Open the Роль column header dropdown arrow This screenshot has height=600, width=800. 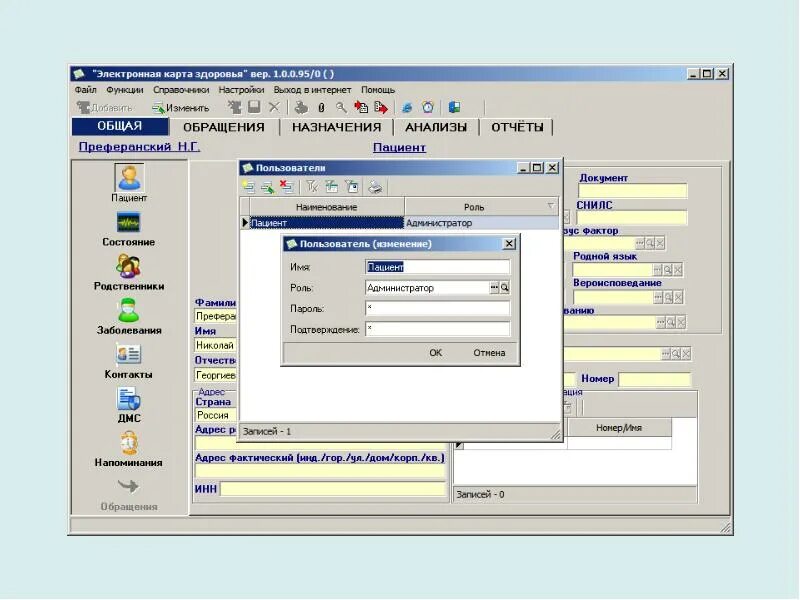tap(551, 206)
